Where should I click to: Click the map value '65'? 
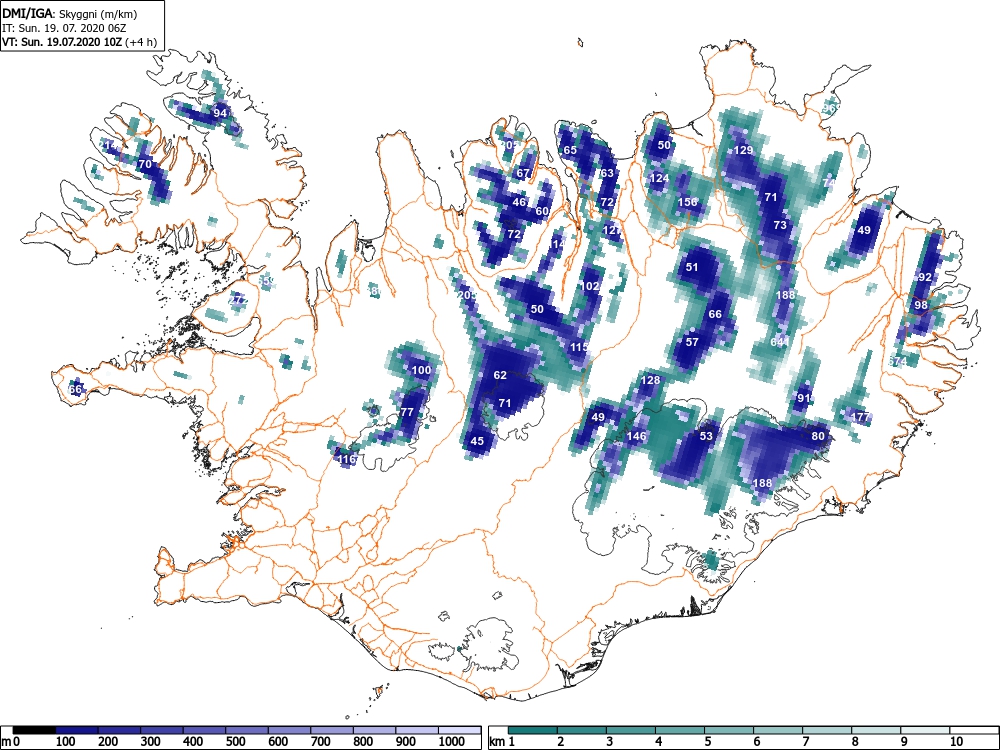(570, 150)
